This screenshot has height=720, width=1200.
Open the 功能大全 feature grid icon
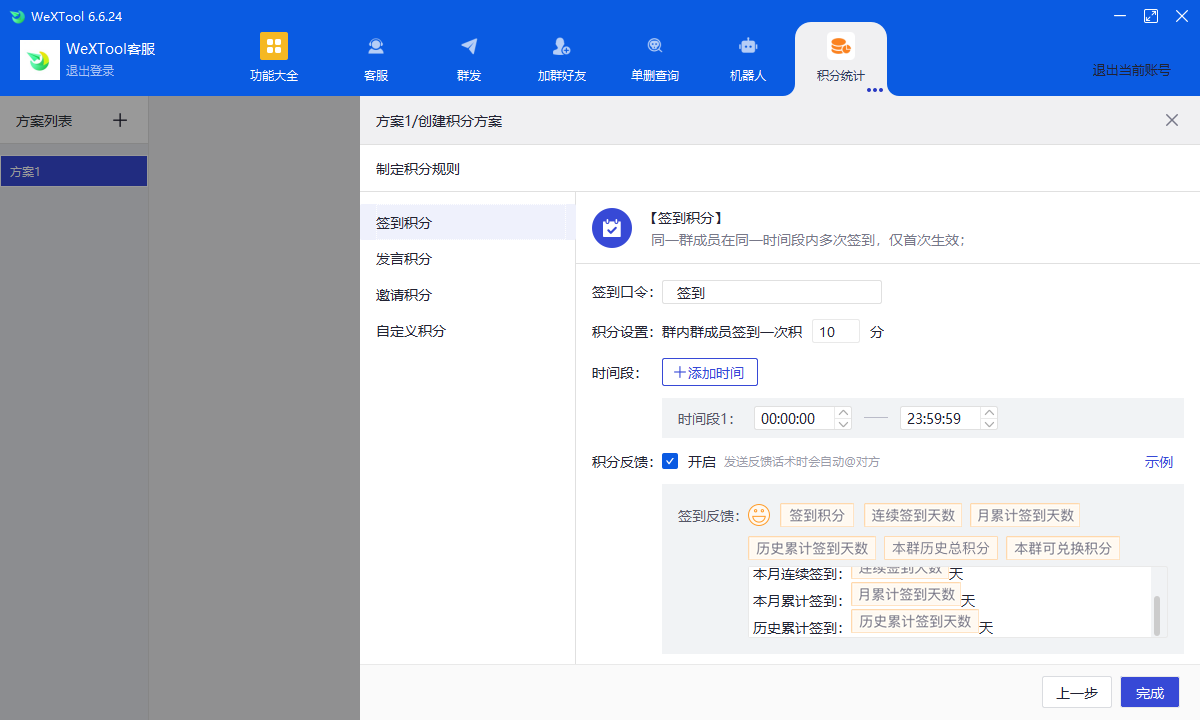coord(273,47)
